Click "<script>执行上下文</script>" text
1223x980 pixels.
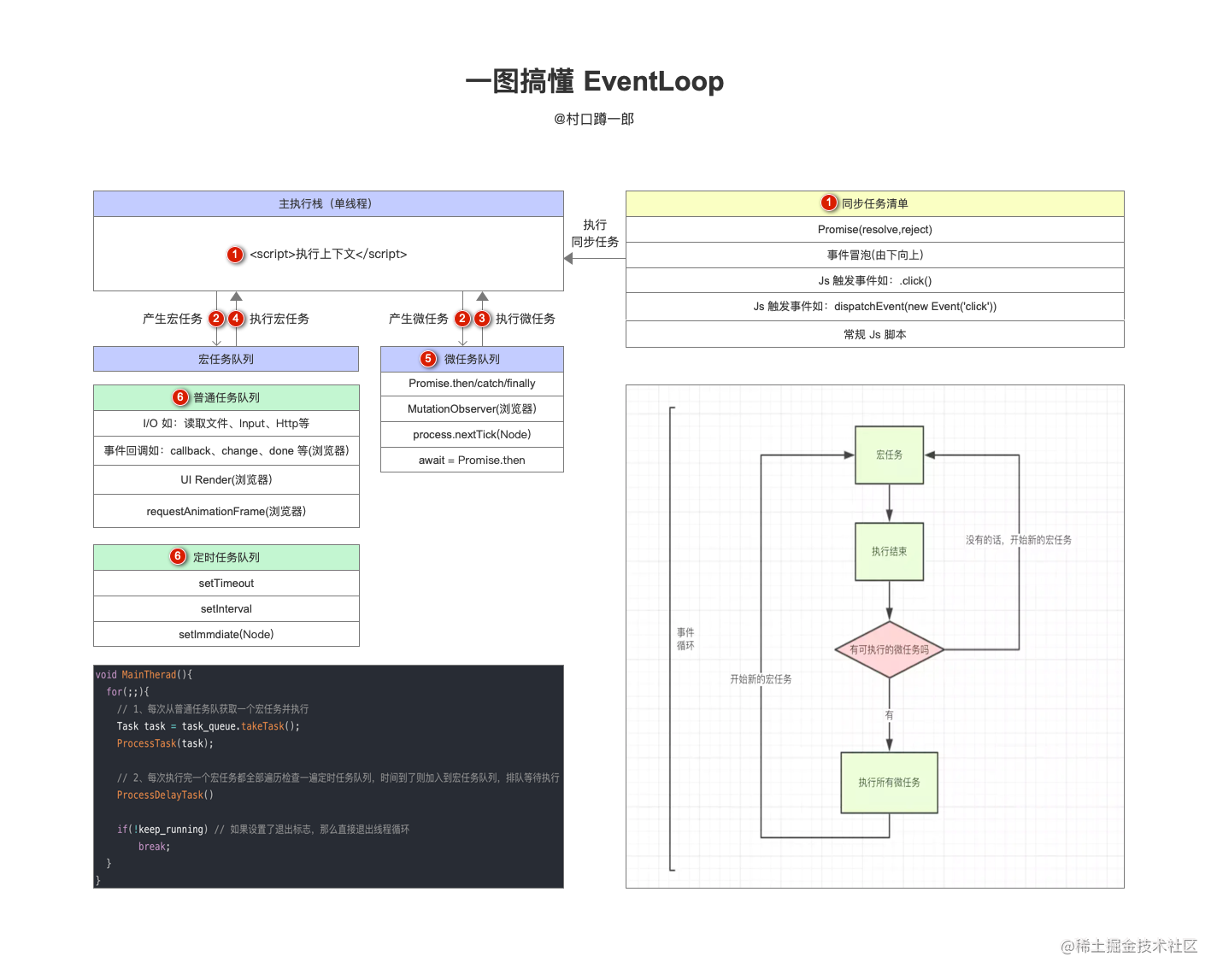tap(328, 254)
